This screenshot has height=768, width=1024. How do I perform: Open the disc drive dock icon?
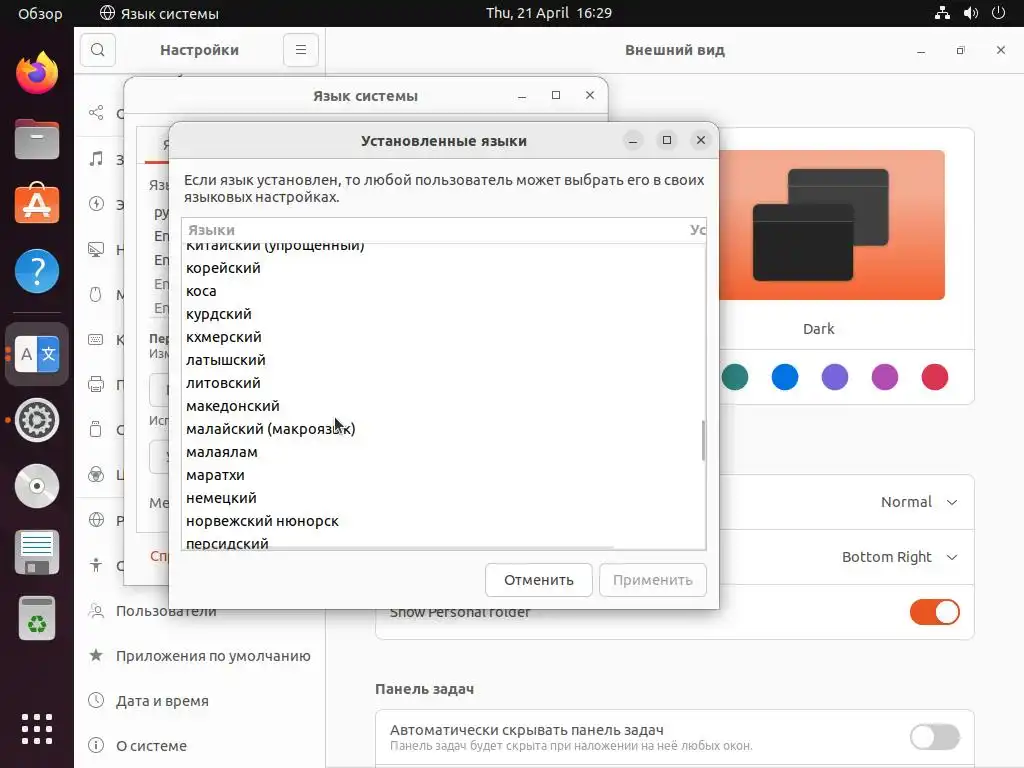[37, 486]
